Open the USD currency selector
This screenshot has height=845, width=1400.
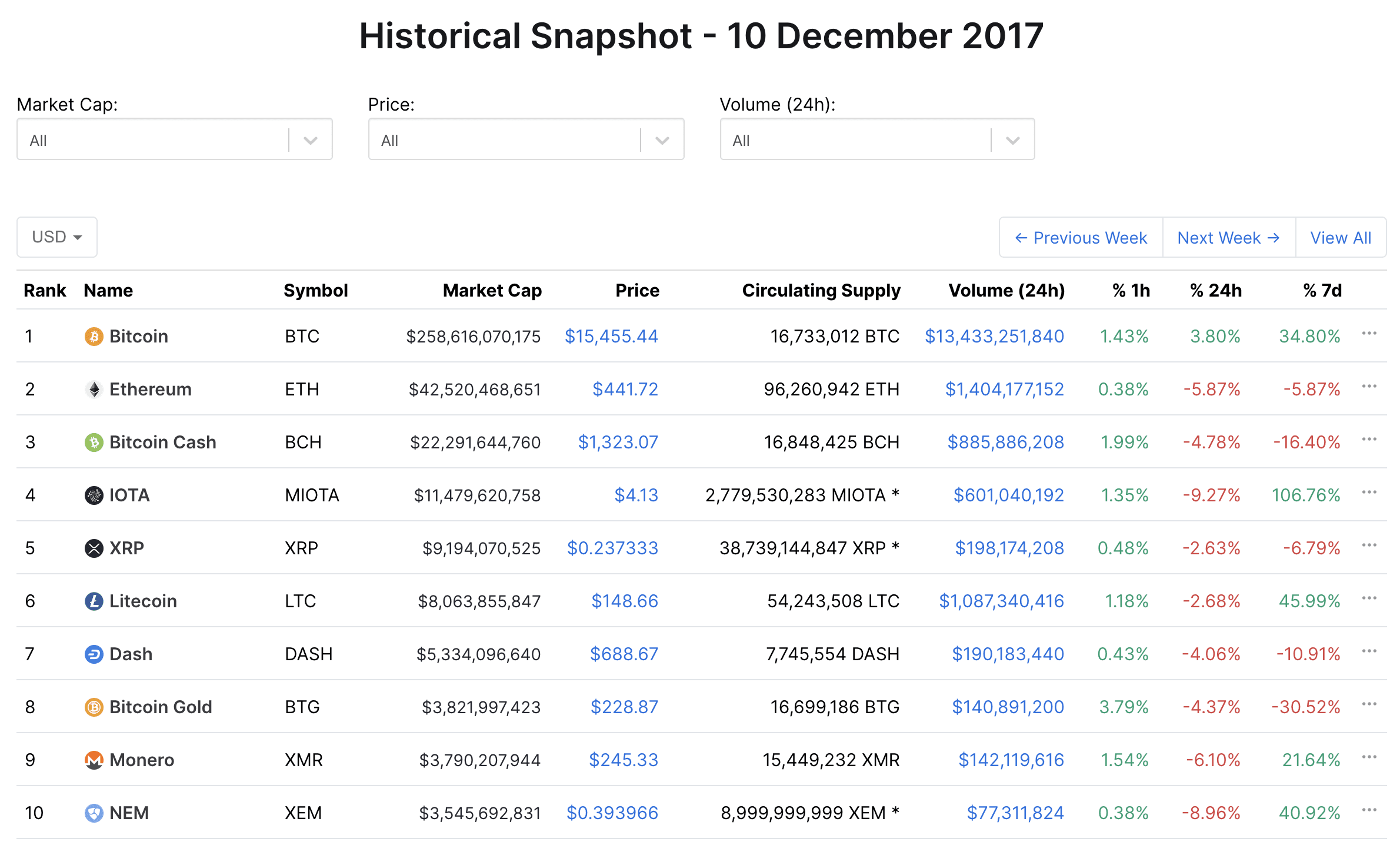tap(57, 237)
